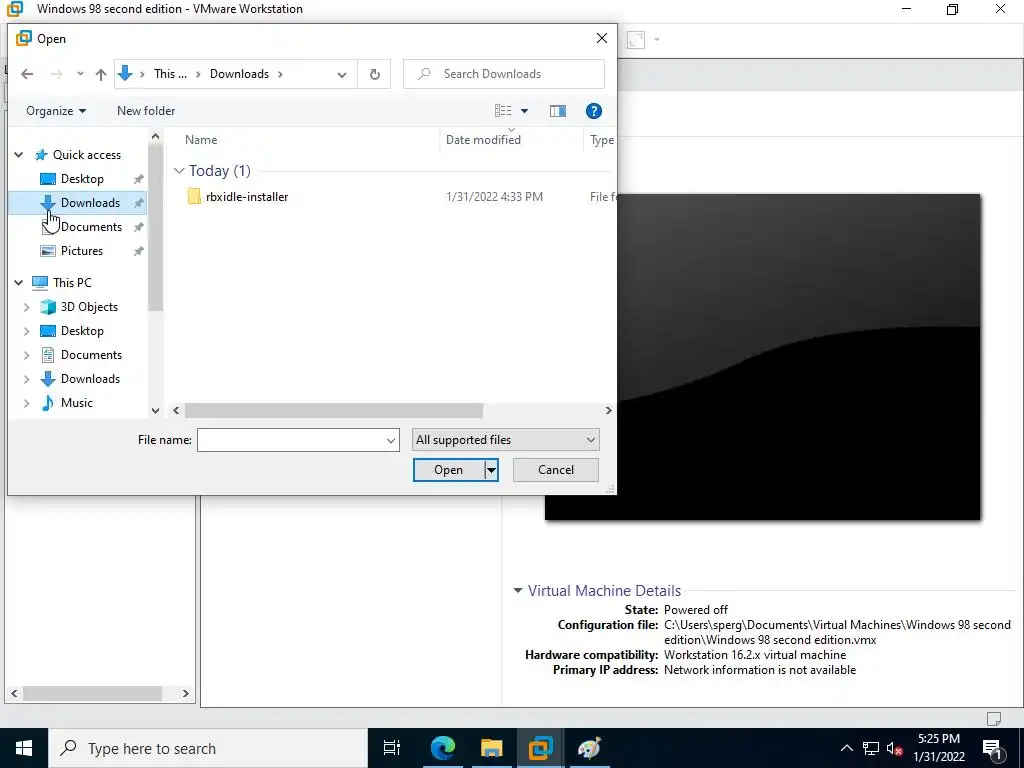Open the recent locations dropdown arrow
The height and width of the screenshot is (768, 1024).
(x=80, y=74)
